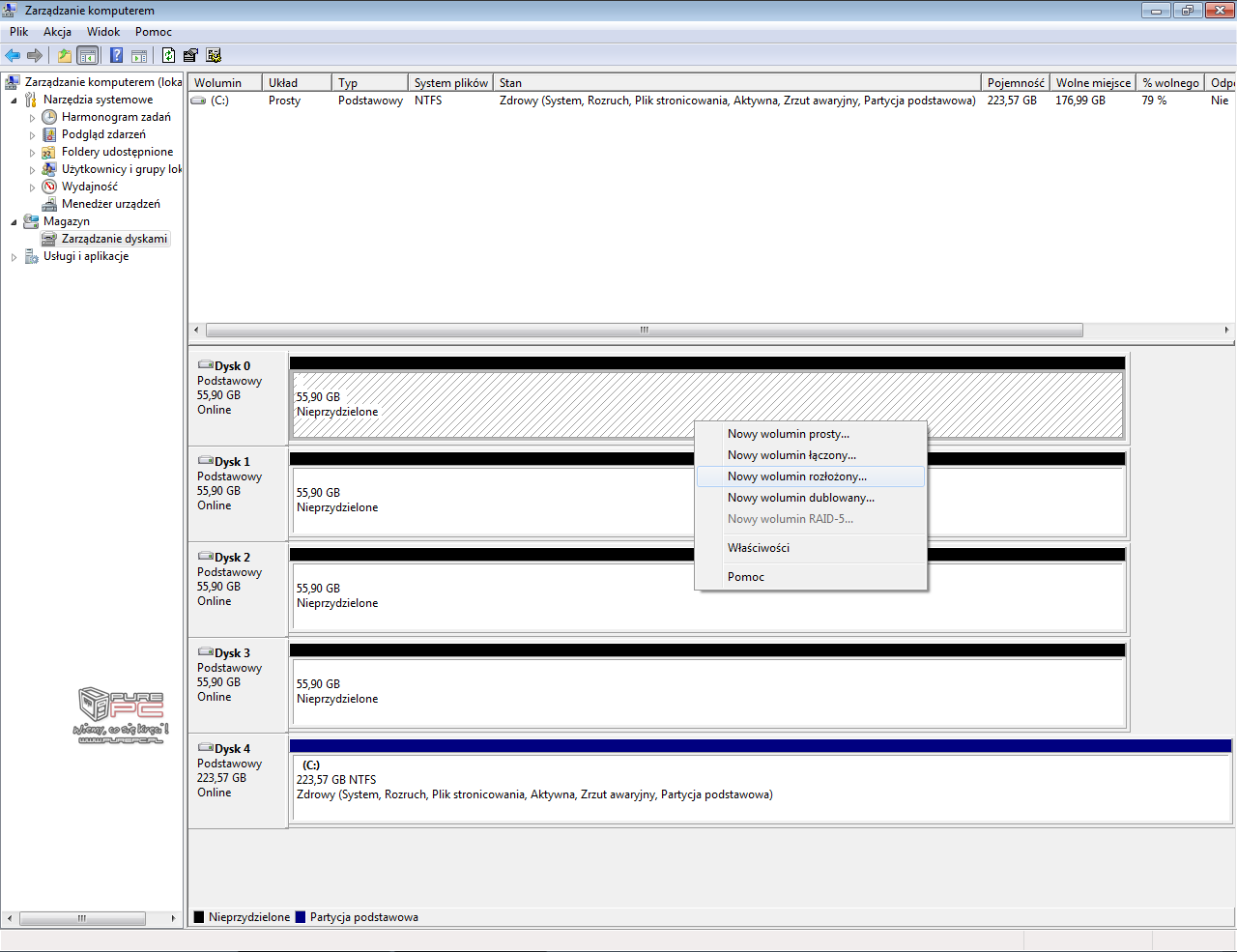This screenshot has height=952, width=1237.
Task: Click the Foldery udostępnione folder icon
Action: (x=49, y=152)
